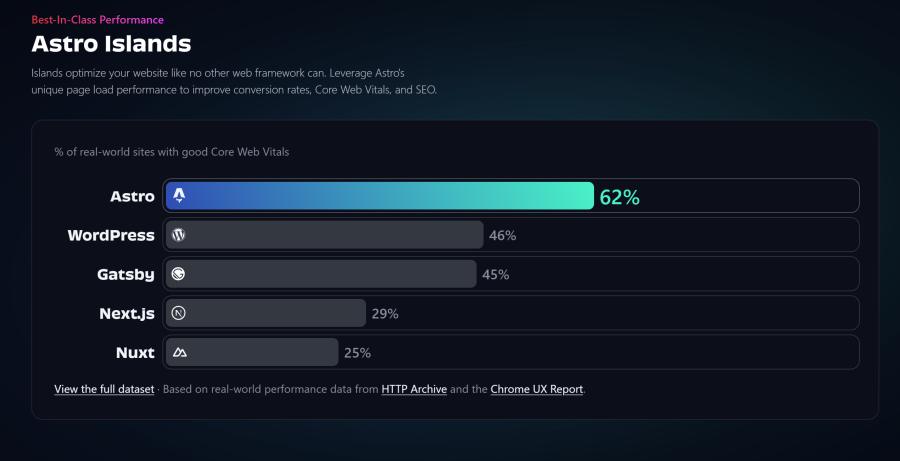This screenshot has height=461, width=900.
Task: Click the Nuxt 25% bar
Action: point(252,352)
